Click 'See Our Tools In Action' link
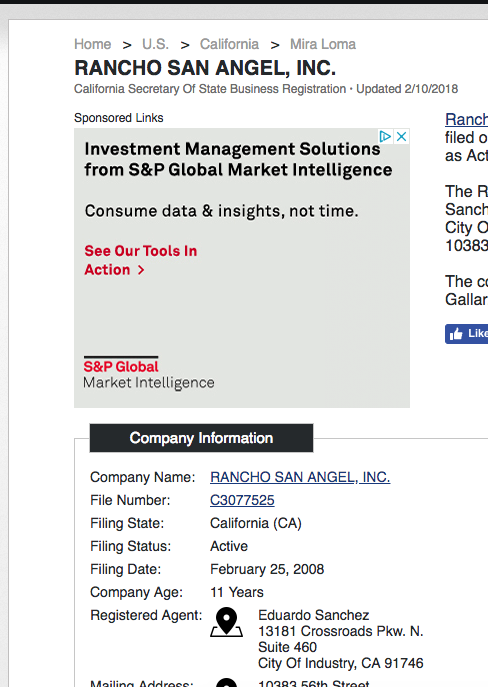 141,260
